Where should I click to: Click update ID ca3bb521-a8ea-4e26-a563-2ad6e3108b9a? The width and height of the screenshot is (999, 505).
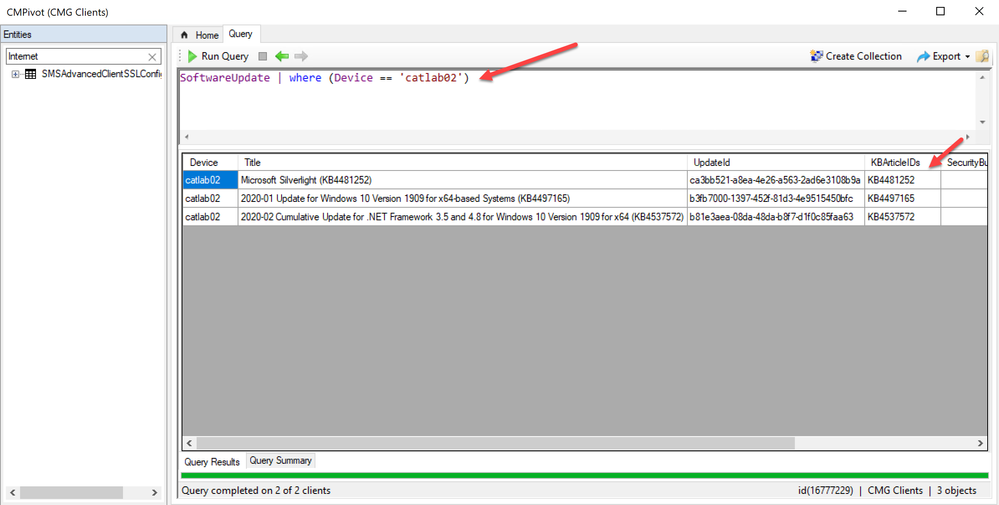tap(775, 180)
